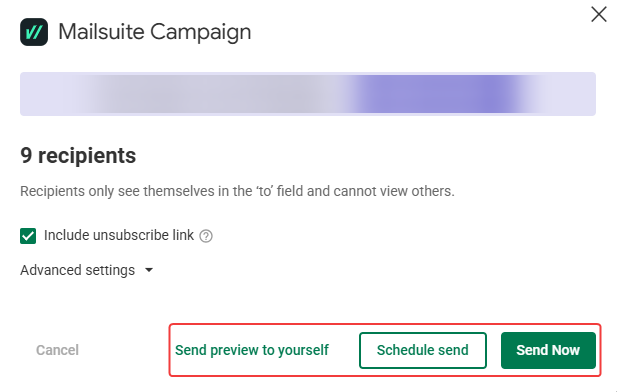Expand Advanced settings using the arrow
Image resolution: width=617 pixels, height=392 pixels.
point(149,270)
